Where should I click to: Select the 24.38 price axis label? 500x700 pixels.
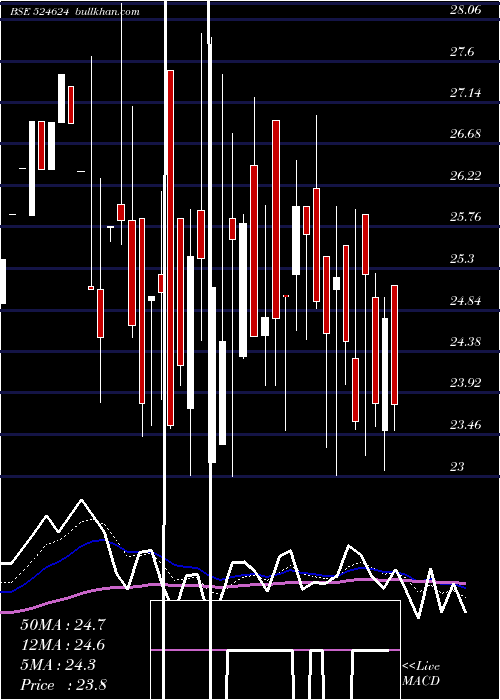point(466,342)
